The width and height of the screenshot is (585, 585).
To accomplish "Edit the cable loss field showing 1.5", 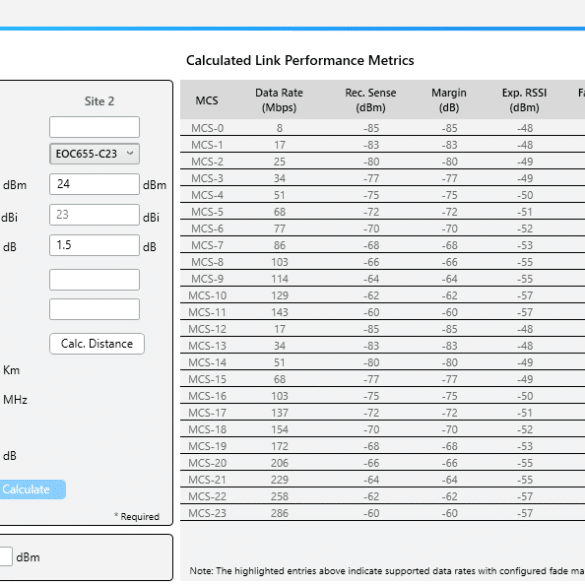I will pyautogui.click(x=94, y=245).
